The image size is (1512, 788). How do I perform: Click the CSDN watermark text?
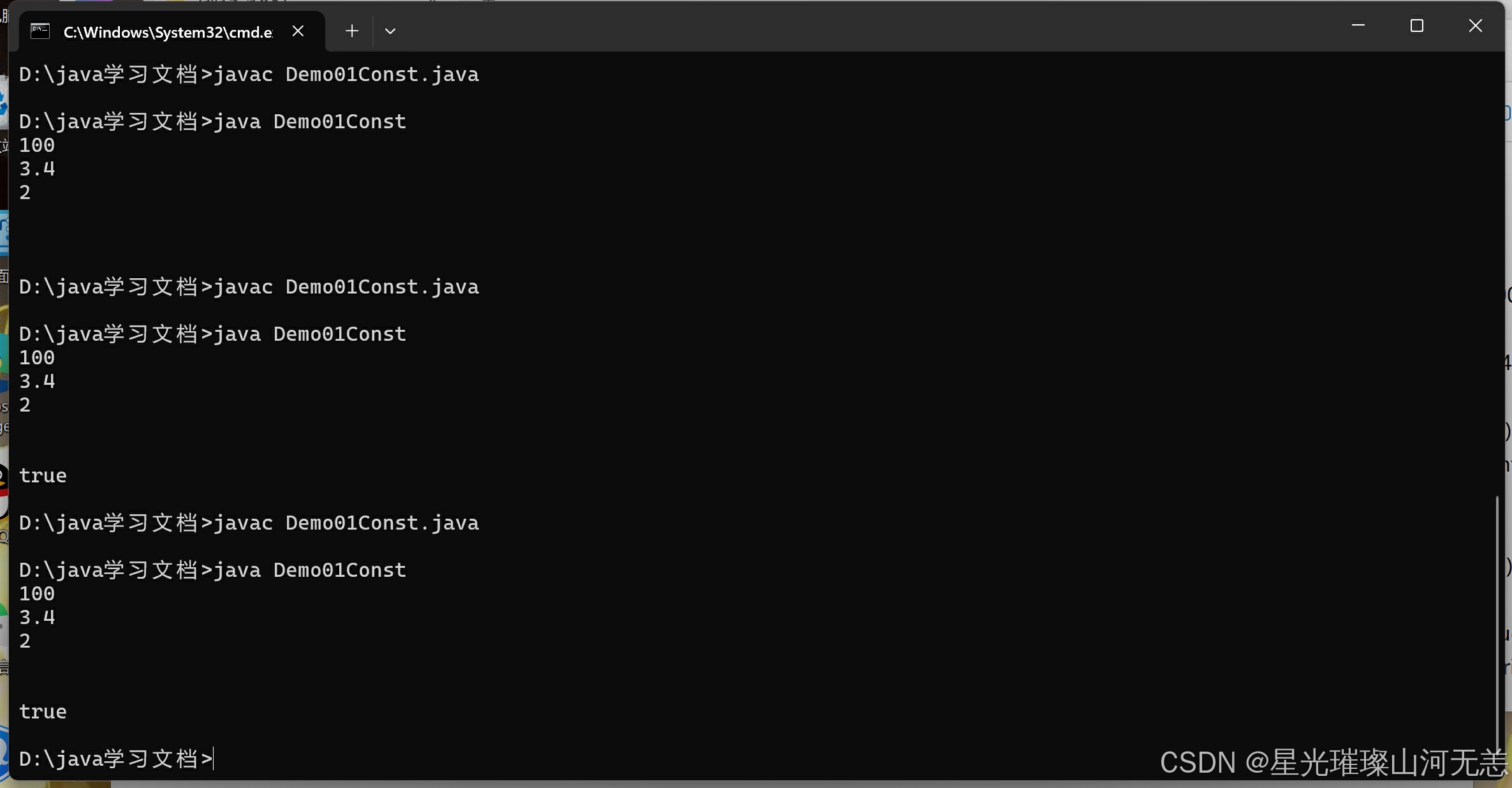pos(1333,762)
